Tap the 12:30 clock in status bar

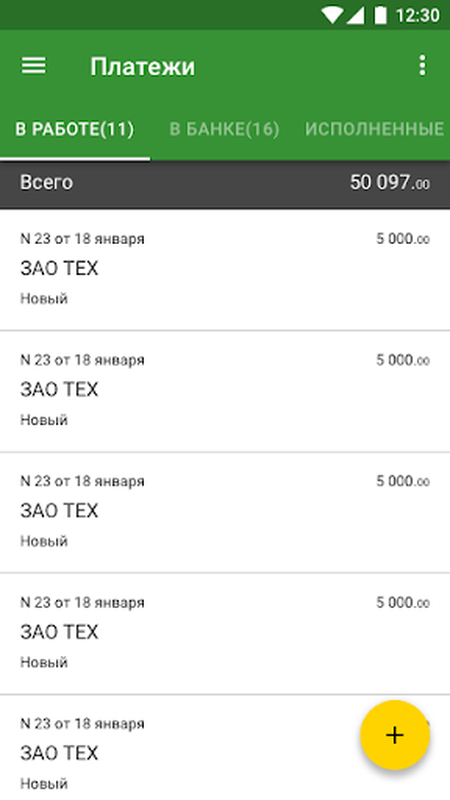(417, 15)
